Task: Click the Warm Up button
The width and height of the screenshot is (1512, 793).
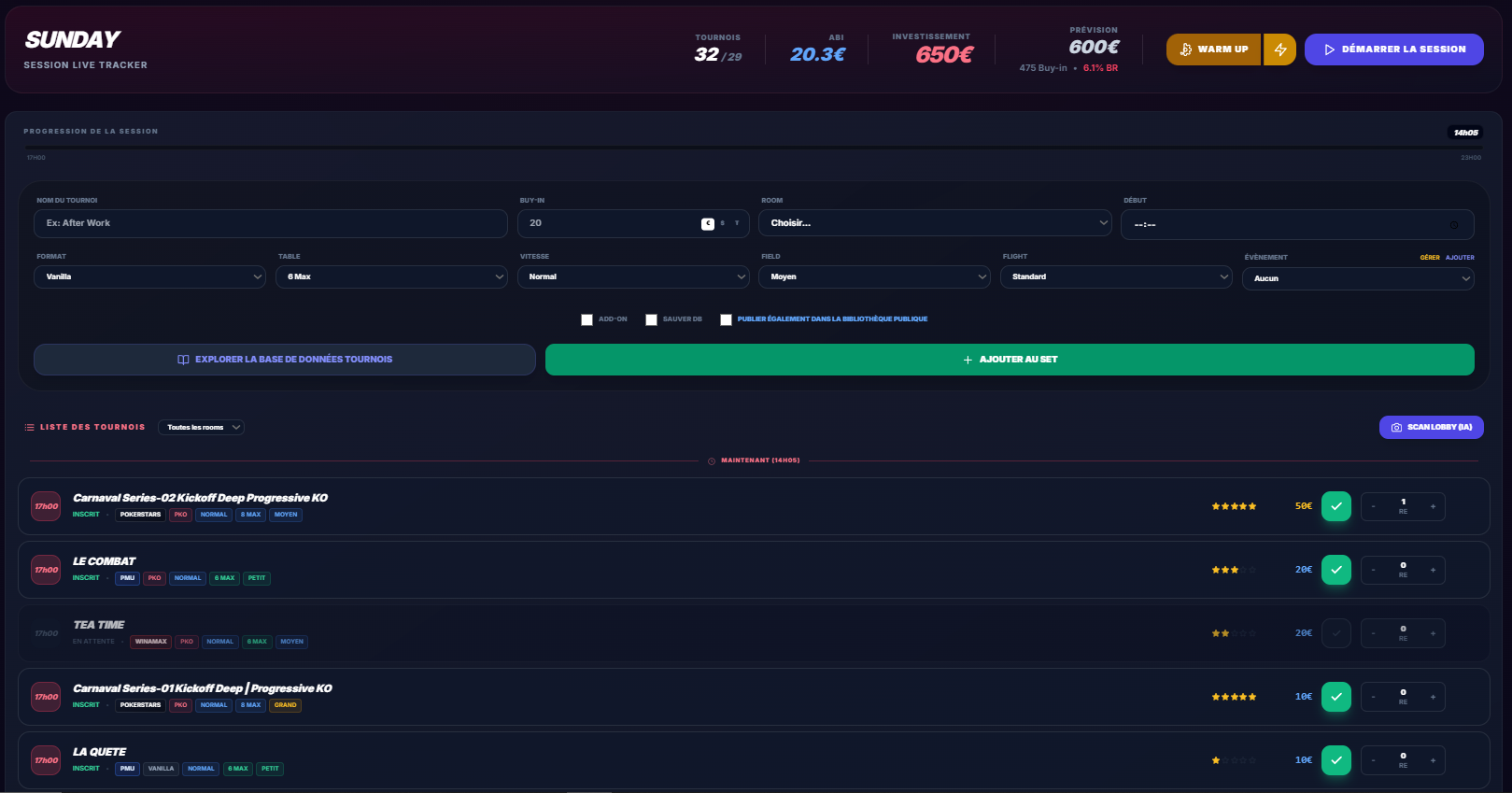Action: click(1214, 50)
